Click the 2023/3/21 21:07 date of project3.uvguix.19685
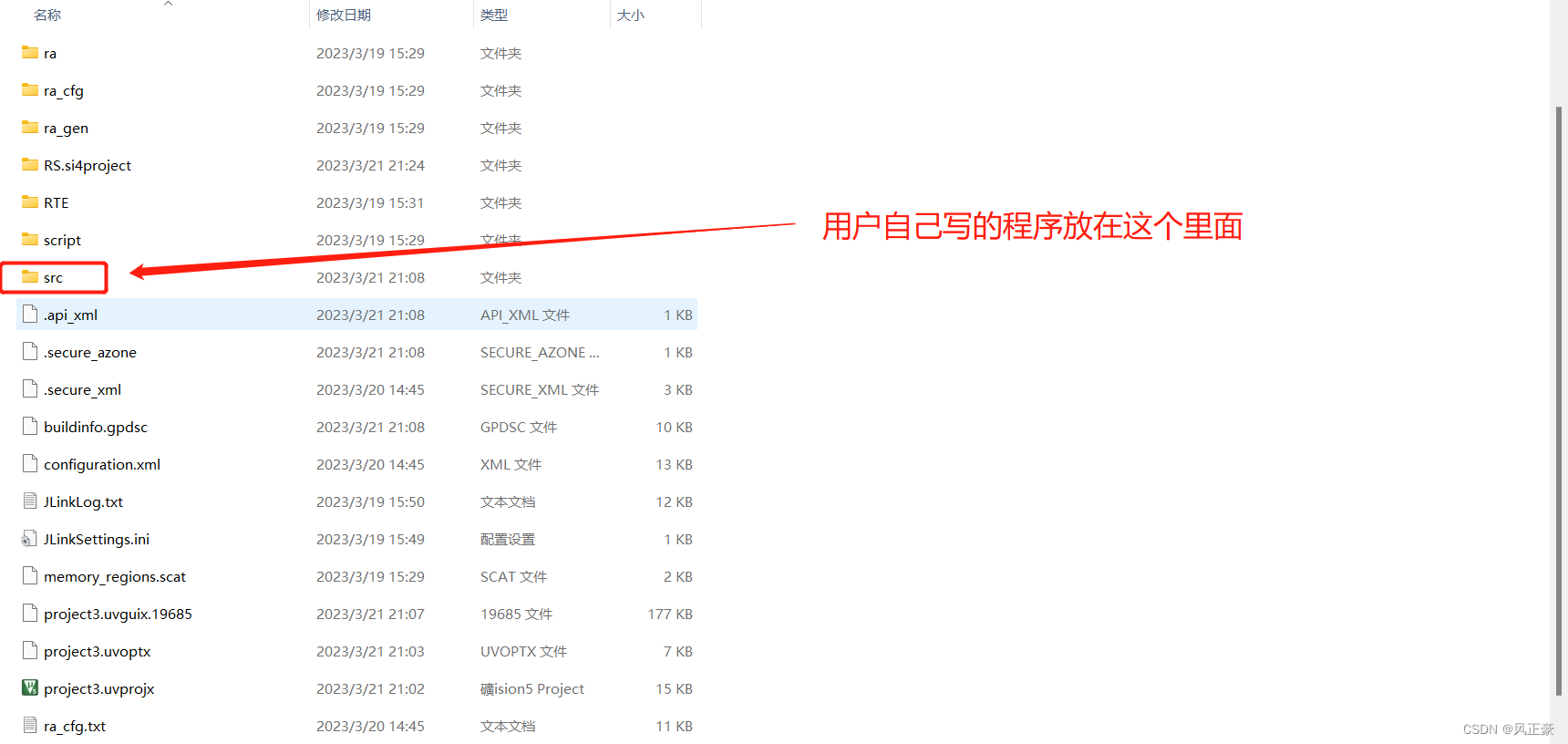 (370, 615)
